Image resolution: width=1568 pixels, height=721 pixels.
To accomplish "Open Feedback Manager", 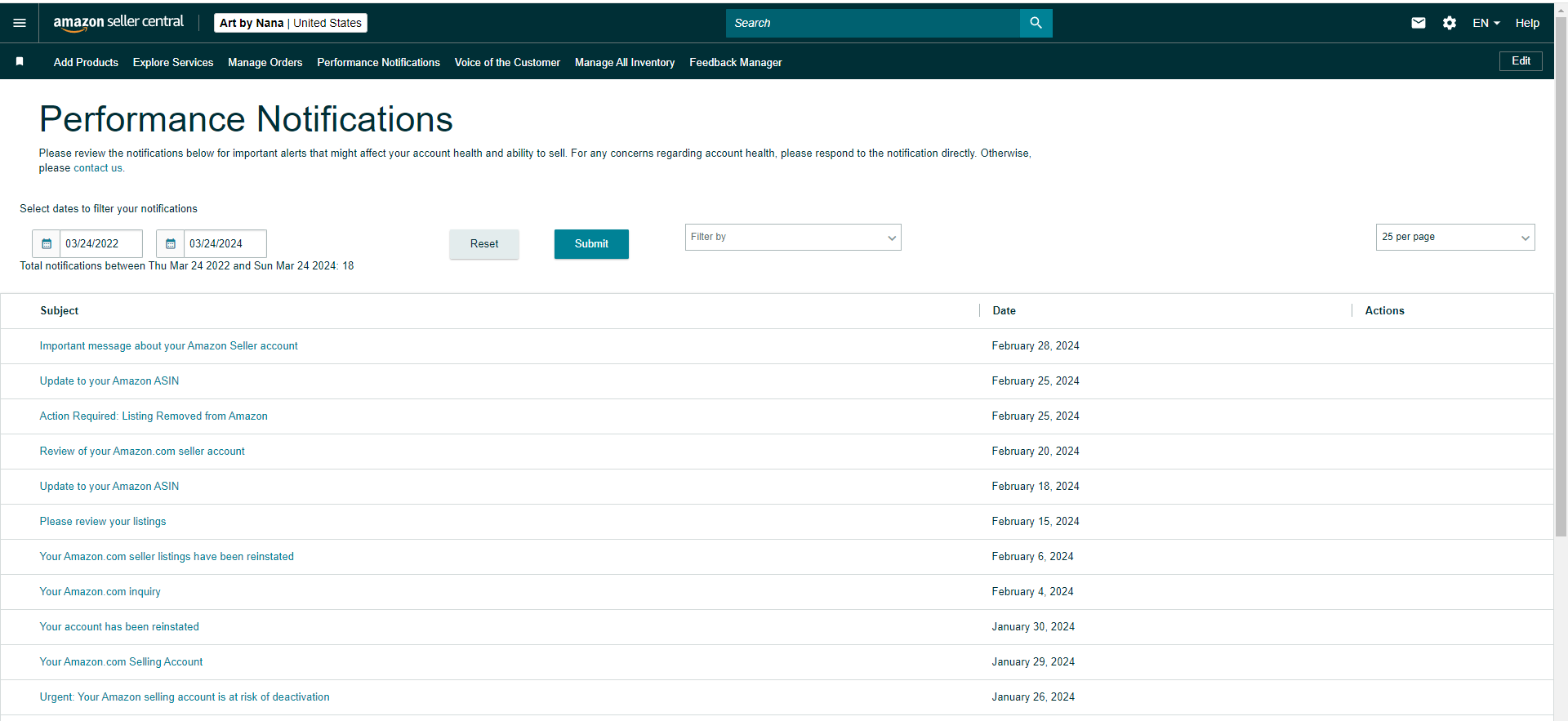I will (x=736, y=62).
